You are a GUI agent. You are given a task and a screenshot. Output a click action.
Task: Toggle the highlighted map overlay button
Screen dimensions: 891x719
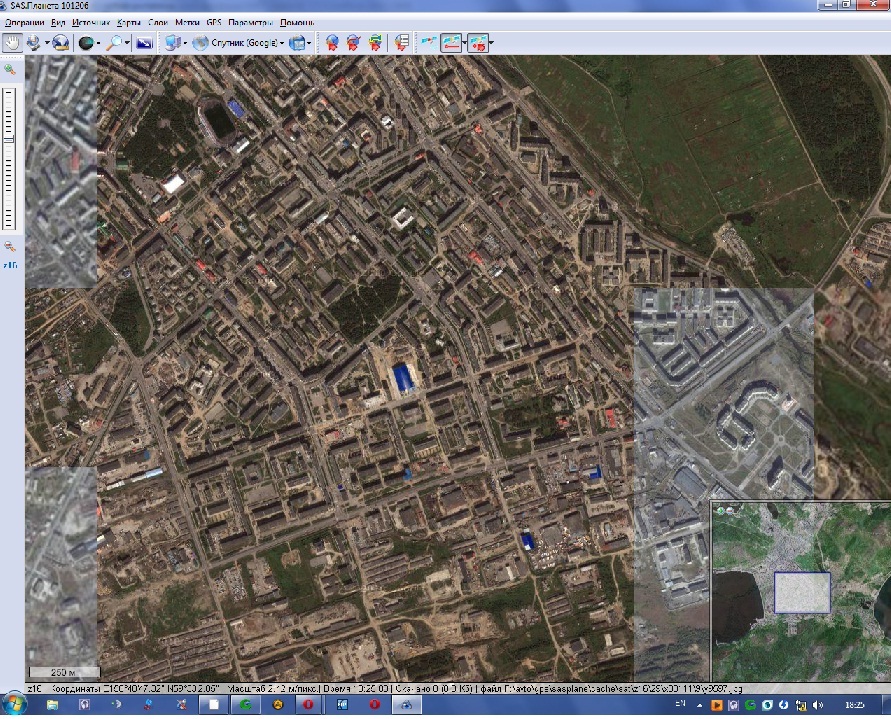(x=452, y=43)
